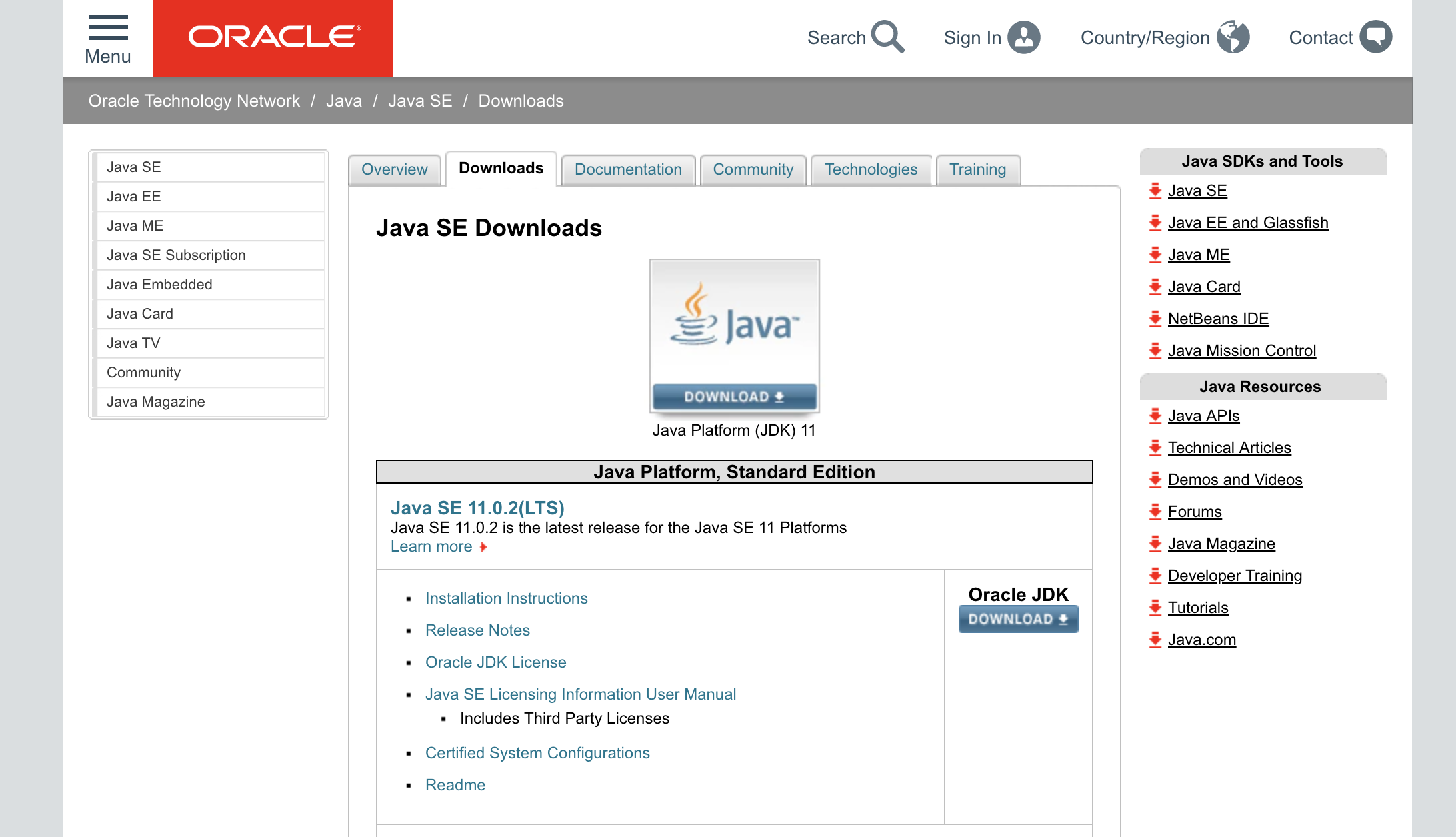Click the Downloads breadcrumb link
This screenshot has height=837, width=1456.
coord(521,101)
